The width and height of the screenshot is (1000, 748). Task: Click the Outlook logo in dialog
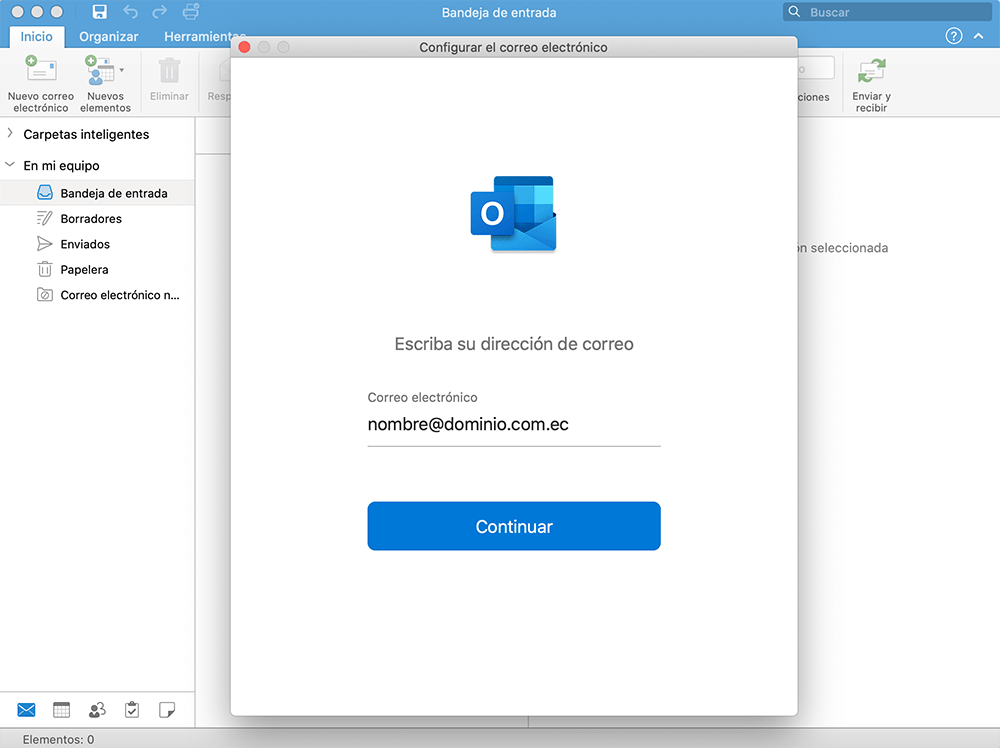pos(514,214)
